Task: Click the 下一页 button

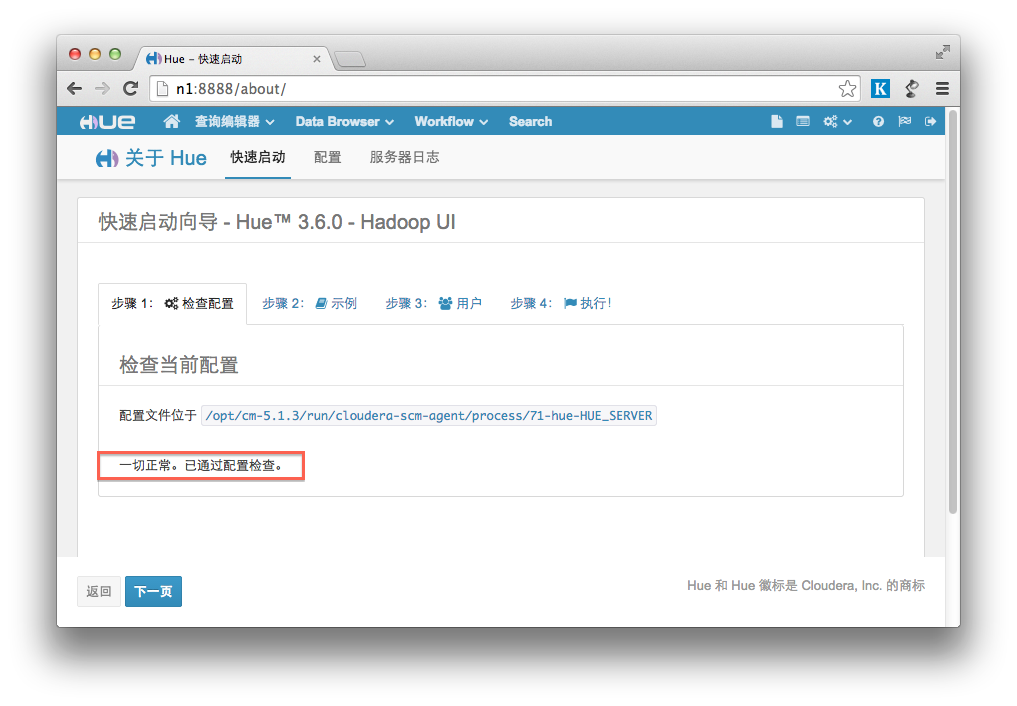Action: 153,591
